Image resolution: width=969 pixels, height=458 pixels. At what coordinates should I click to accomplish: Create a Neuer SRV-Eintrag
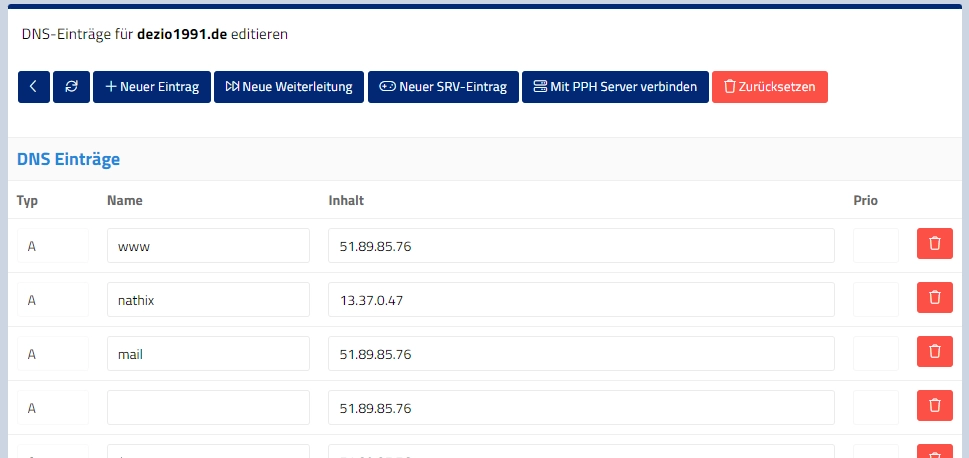pos(443,87)
